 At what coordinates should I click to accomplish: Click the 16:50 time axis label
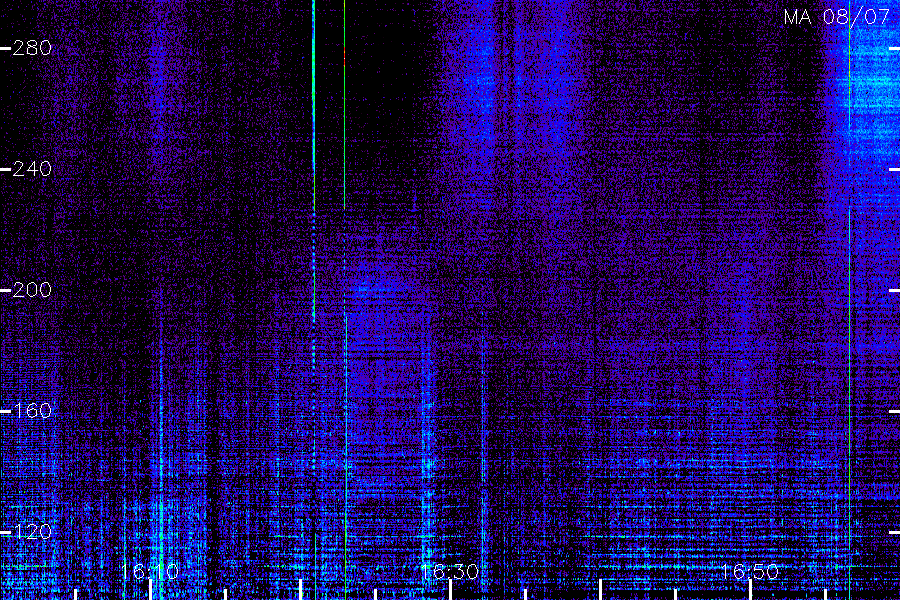[x=750, y=572]
